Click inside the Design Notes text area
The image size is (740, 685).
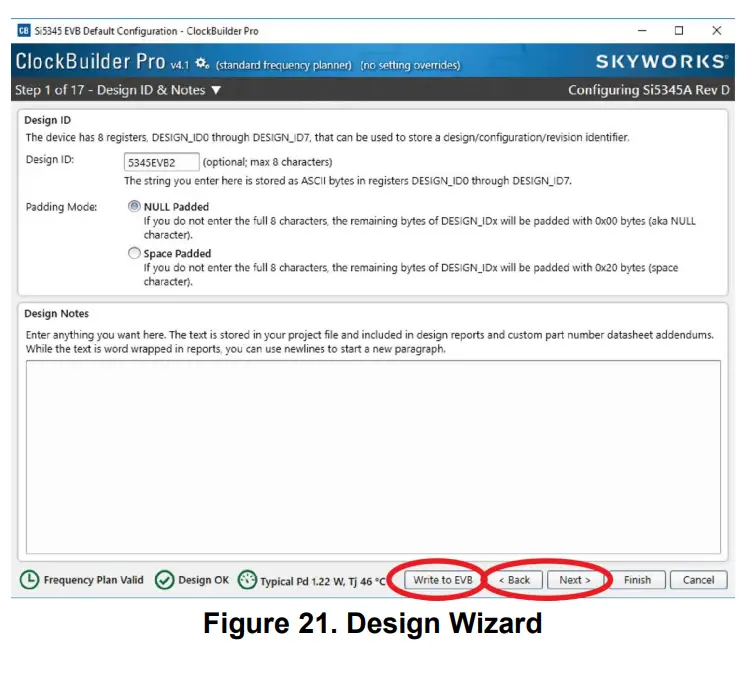coord(373,457)
